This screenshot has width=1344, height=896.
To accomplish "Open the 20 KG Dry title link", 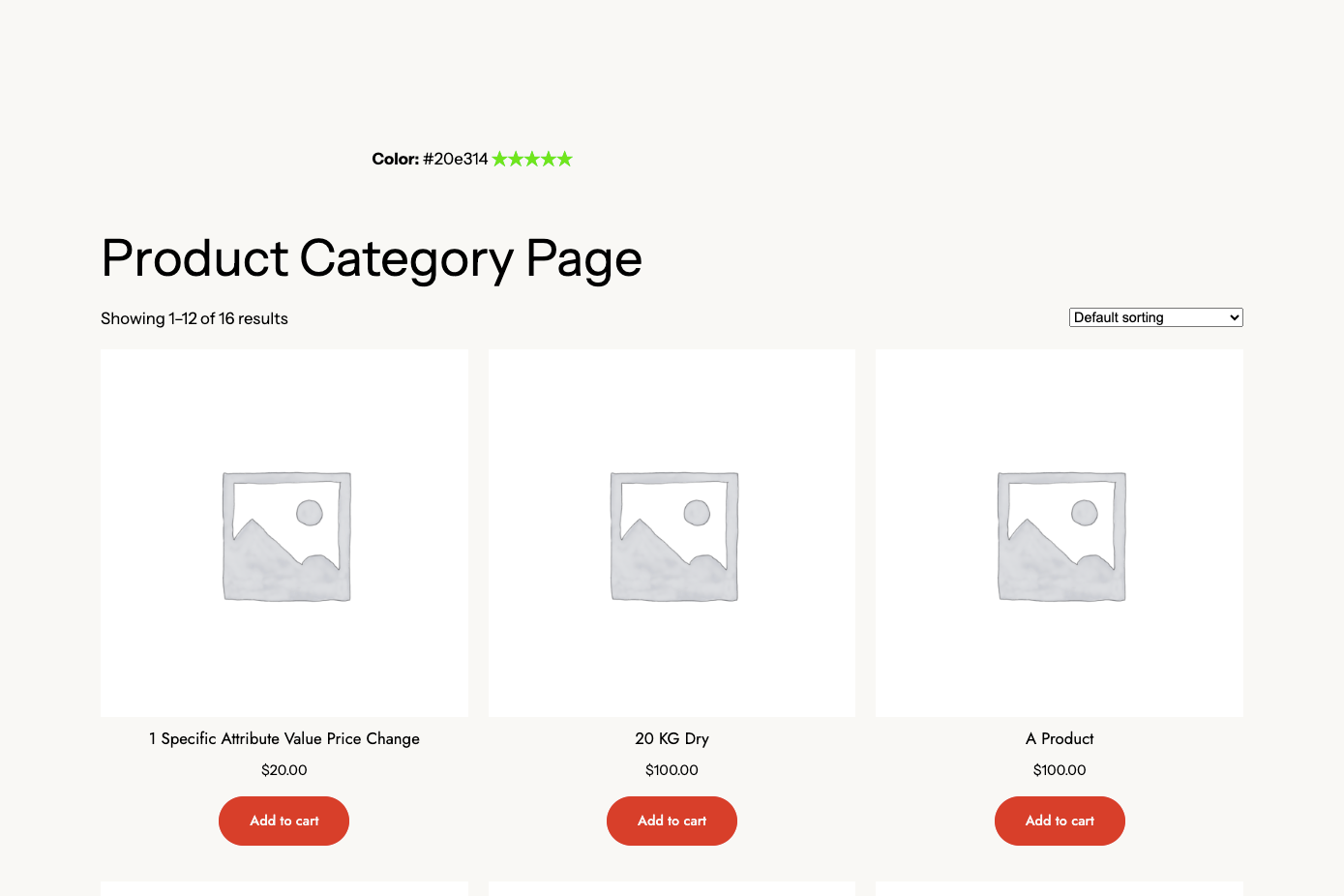I will click(x=672, y=738).
